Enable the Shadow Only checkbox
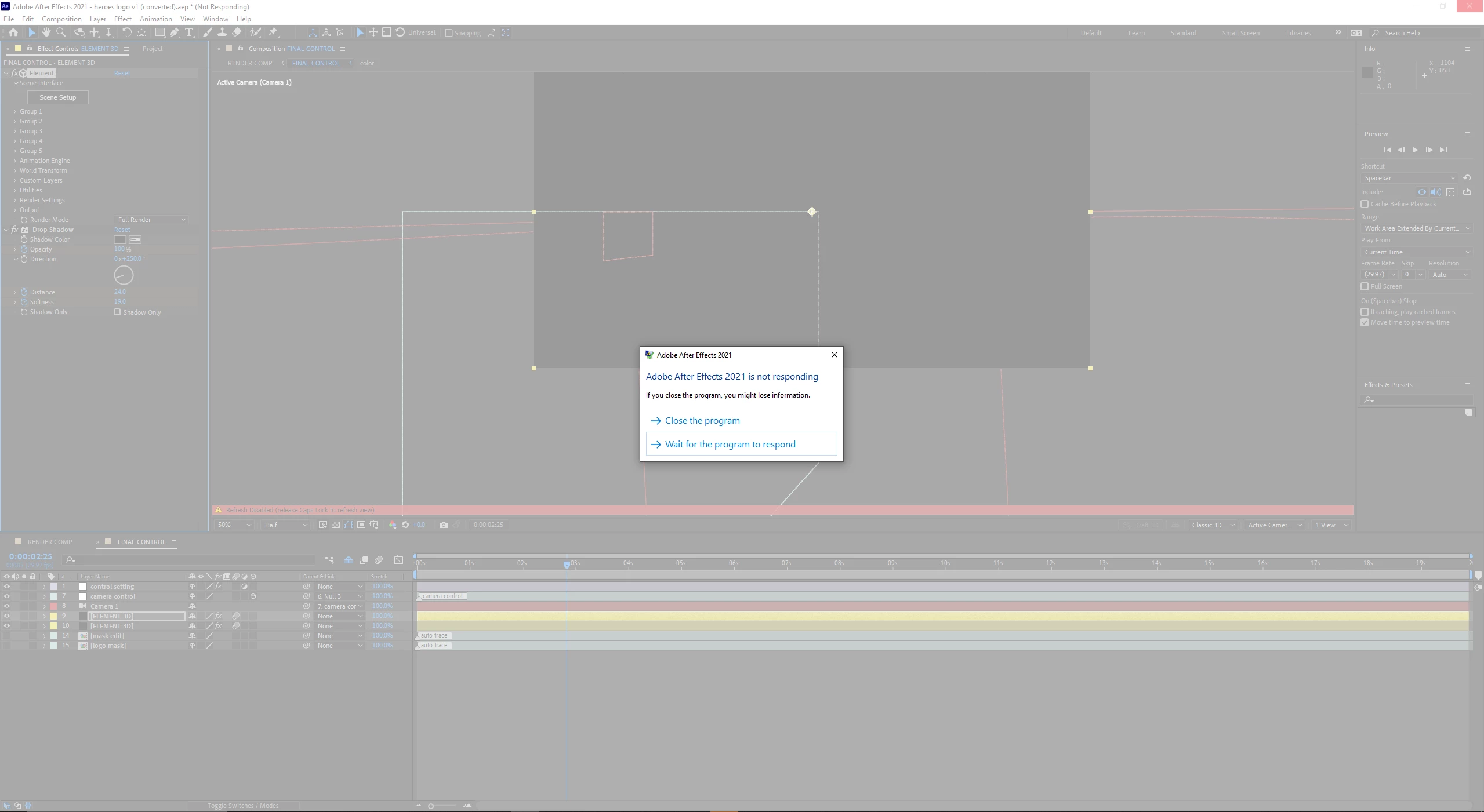 pyautogui.click(x=117, y=312)
